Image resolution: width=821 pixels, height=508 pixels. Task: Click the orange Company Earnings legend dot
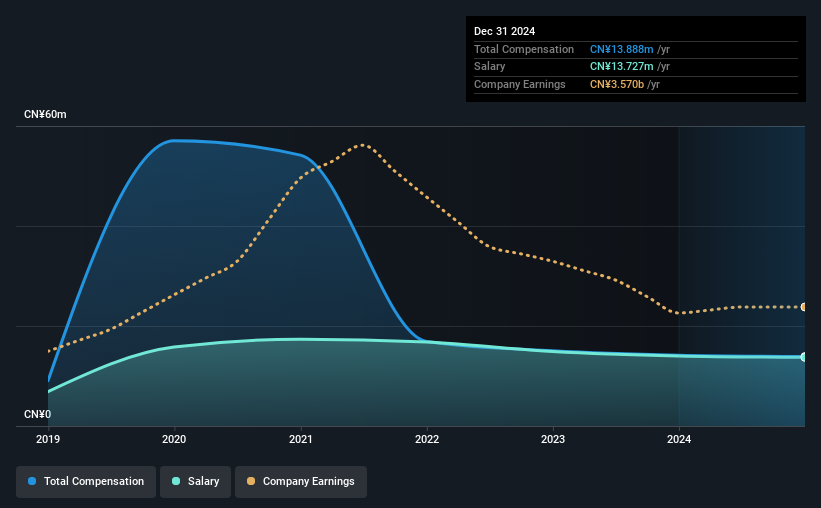point(251,481)
